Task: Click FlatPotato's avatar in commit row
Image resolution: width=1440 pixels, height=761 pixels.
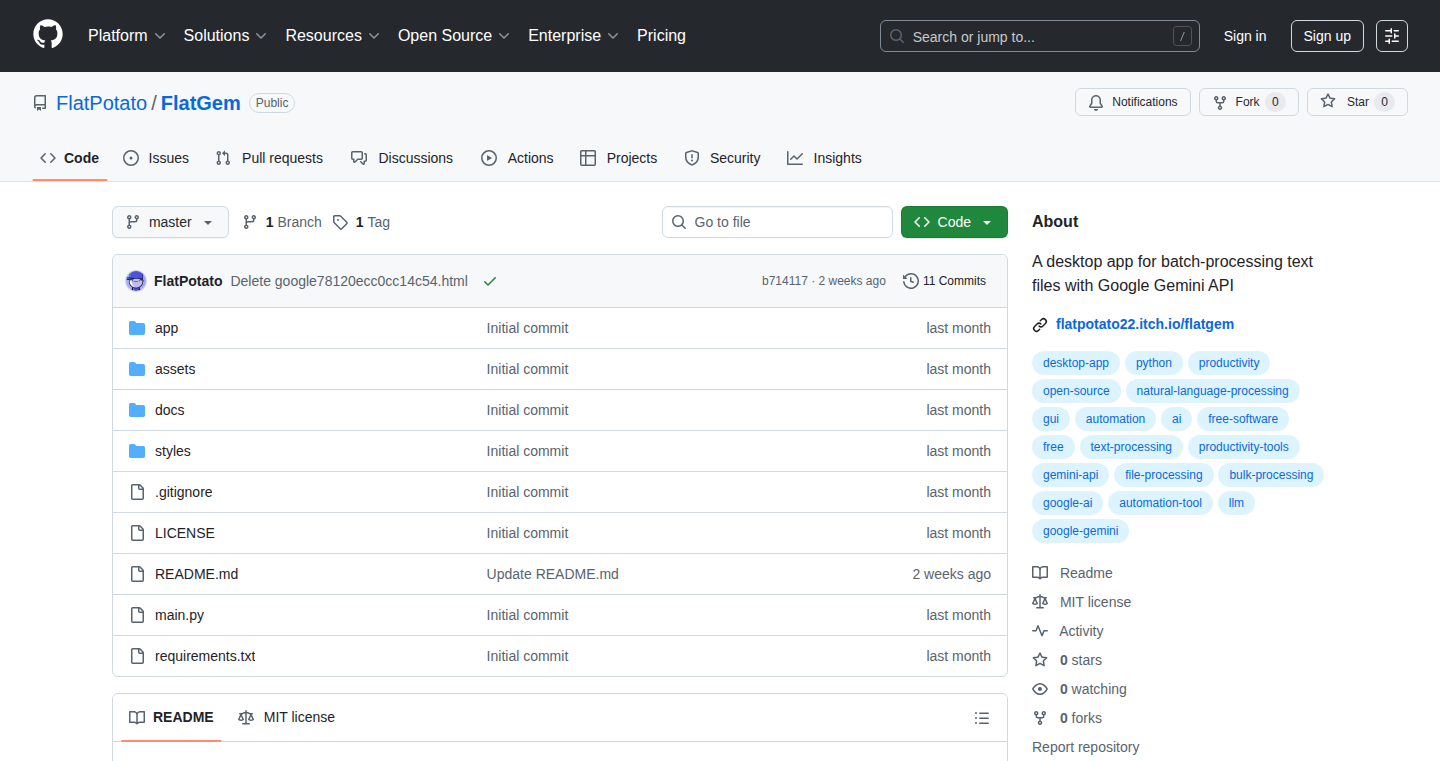Action: pos(136,281)
